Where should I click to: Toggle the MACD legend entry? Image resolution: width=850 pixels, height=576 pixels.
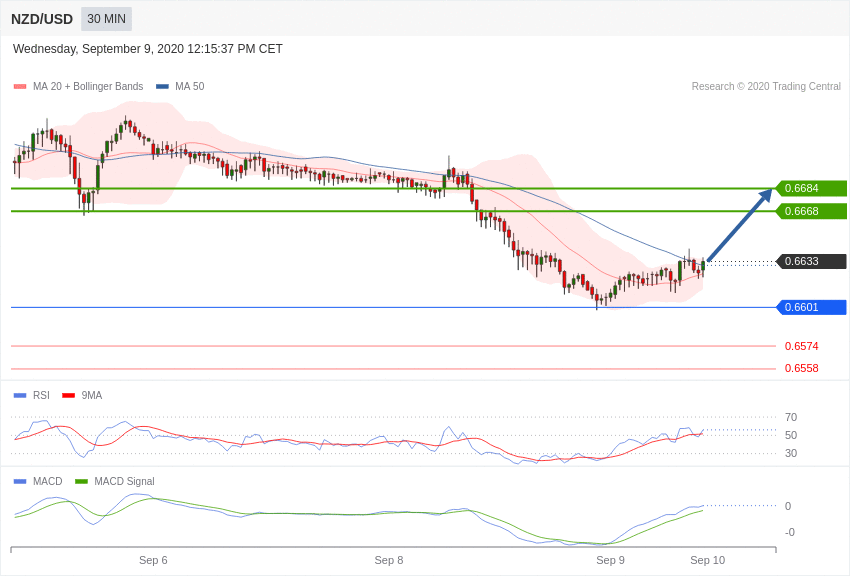point(38,481)
